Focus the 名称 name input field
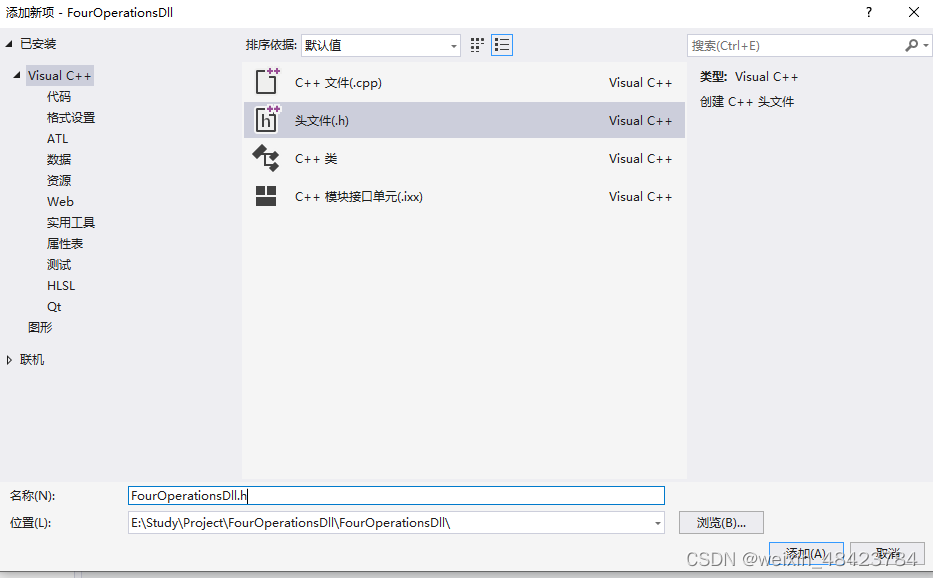Image resolution: width=933 pixels, height=578 pixels. 396,495
